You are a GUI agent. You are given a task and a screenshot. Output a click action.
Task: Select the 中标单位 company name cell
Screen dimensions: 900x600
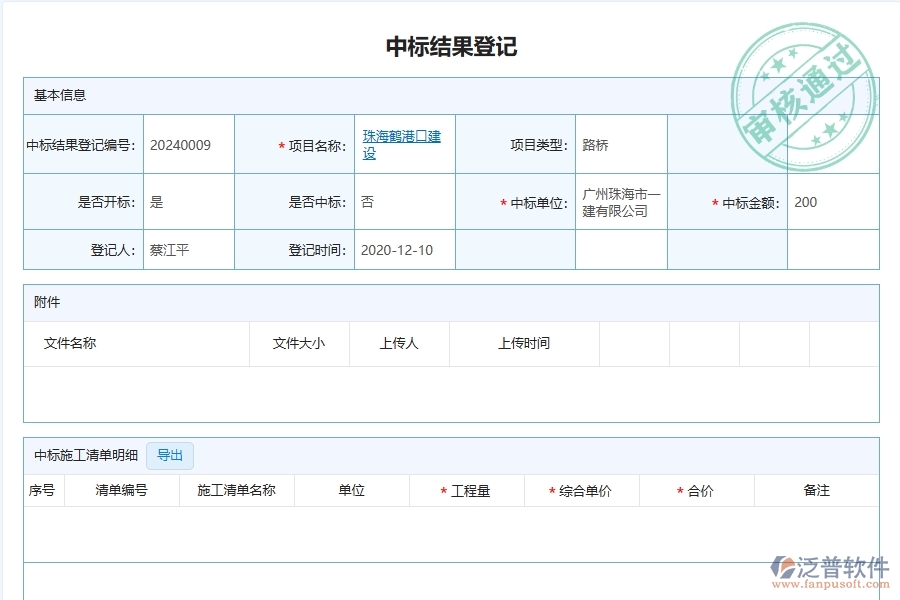click(620, 201)
